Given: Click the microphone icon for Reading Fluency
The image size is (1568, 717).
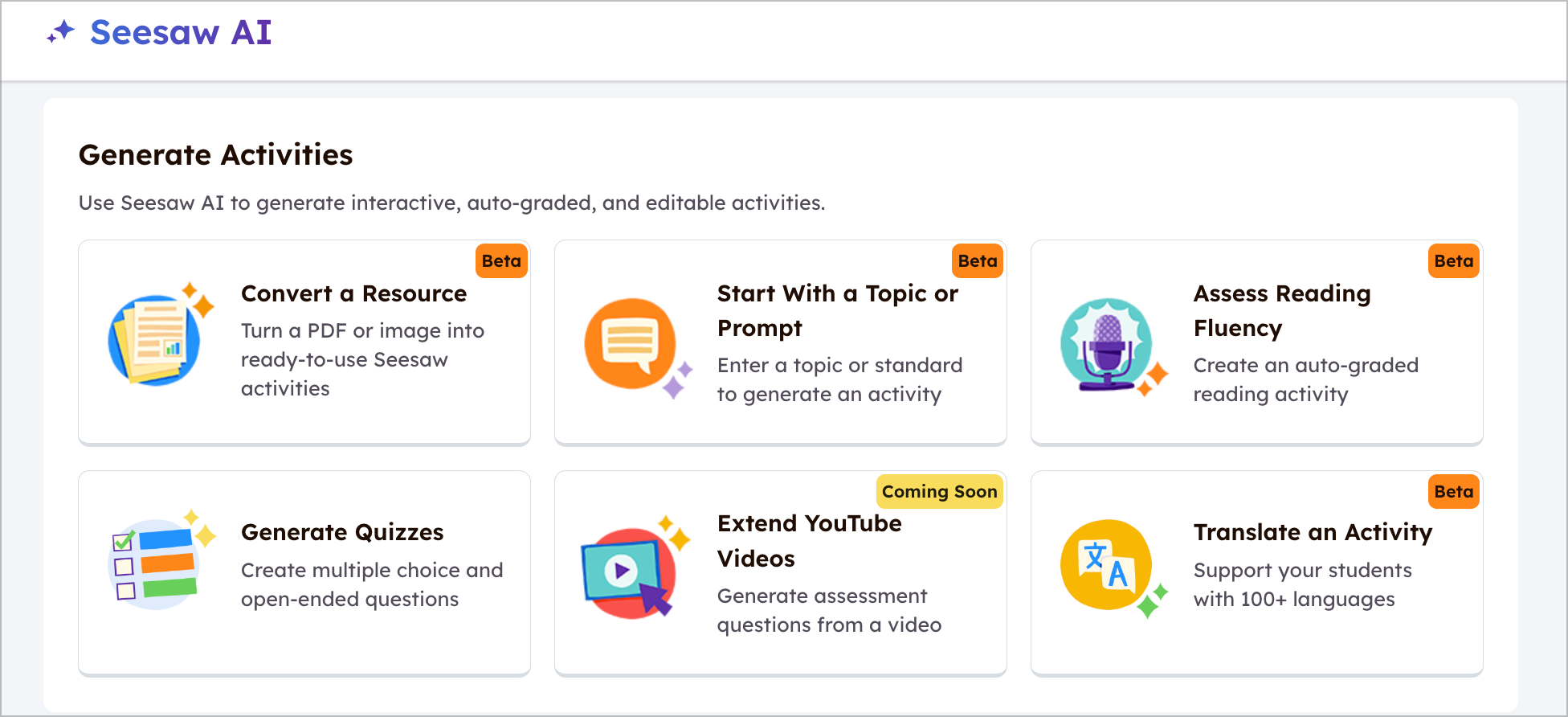Looking at the screenshot, I should [x=1107, y=346].
